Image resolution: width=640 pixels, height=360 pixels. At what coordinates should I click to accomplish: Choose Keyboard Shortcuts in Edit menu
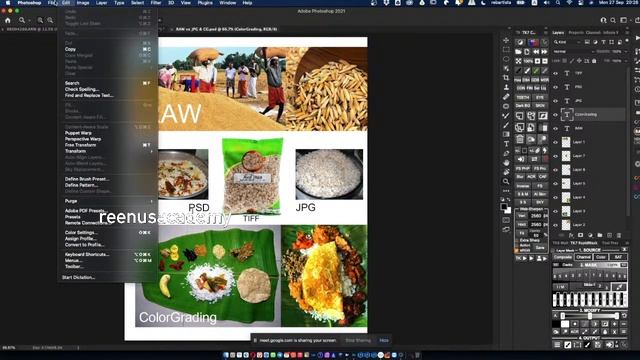(x=108, y=255)
